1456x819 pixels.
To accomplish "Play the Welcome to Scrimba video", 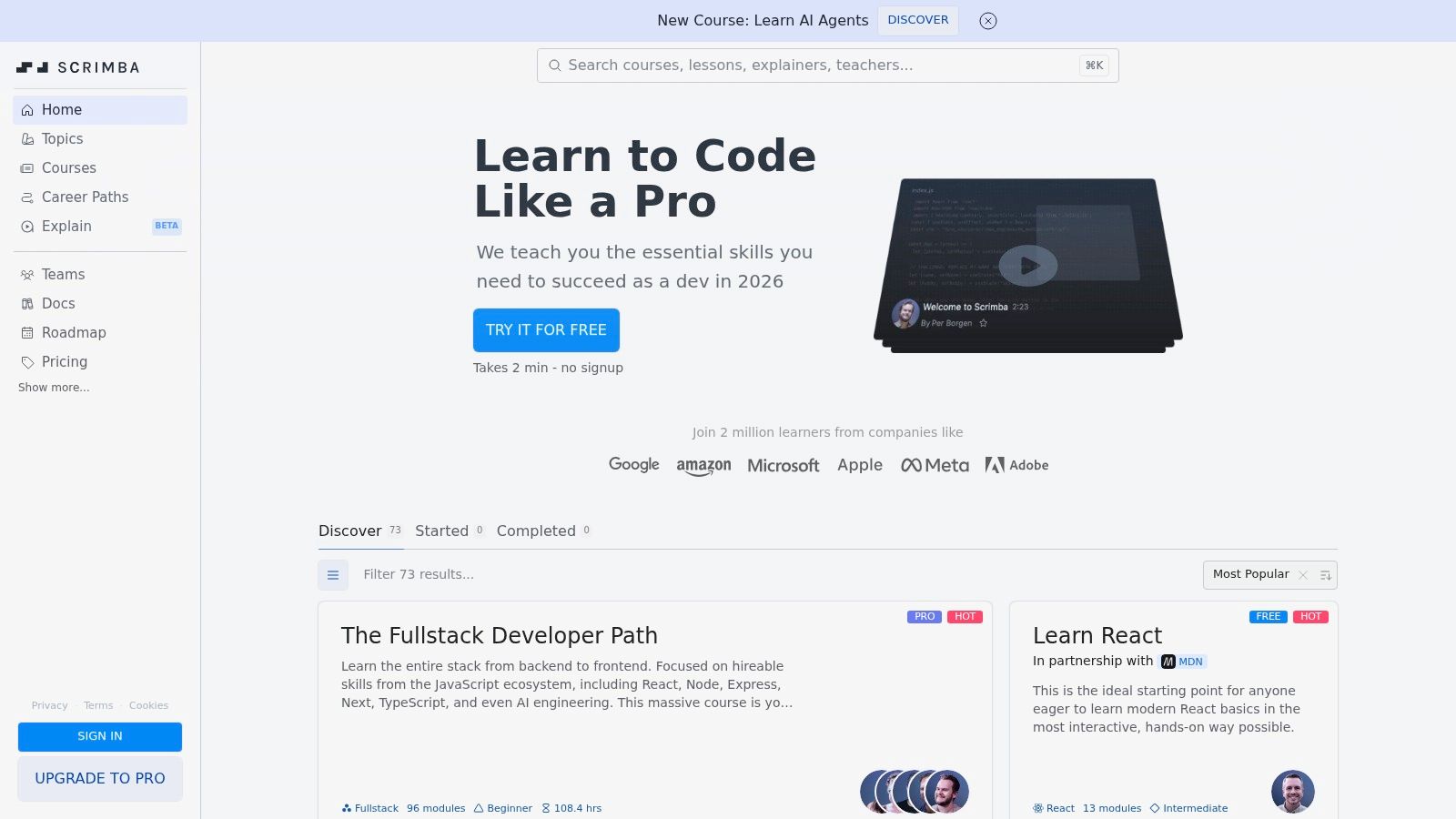I will pyautogui.click(x=1028, y=266).
